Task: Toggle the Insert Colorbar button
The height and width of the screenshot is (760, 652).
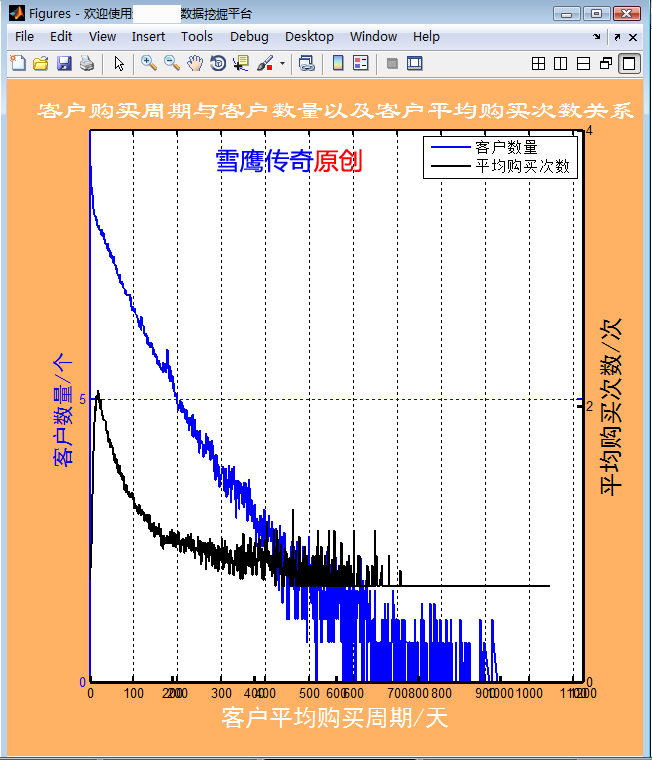Action: tap(338, 64)
